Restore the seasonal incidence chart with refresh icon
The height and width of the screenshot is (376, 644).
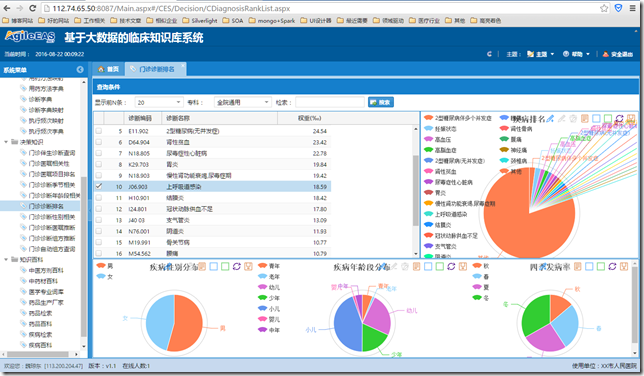[x=612, y=267]
